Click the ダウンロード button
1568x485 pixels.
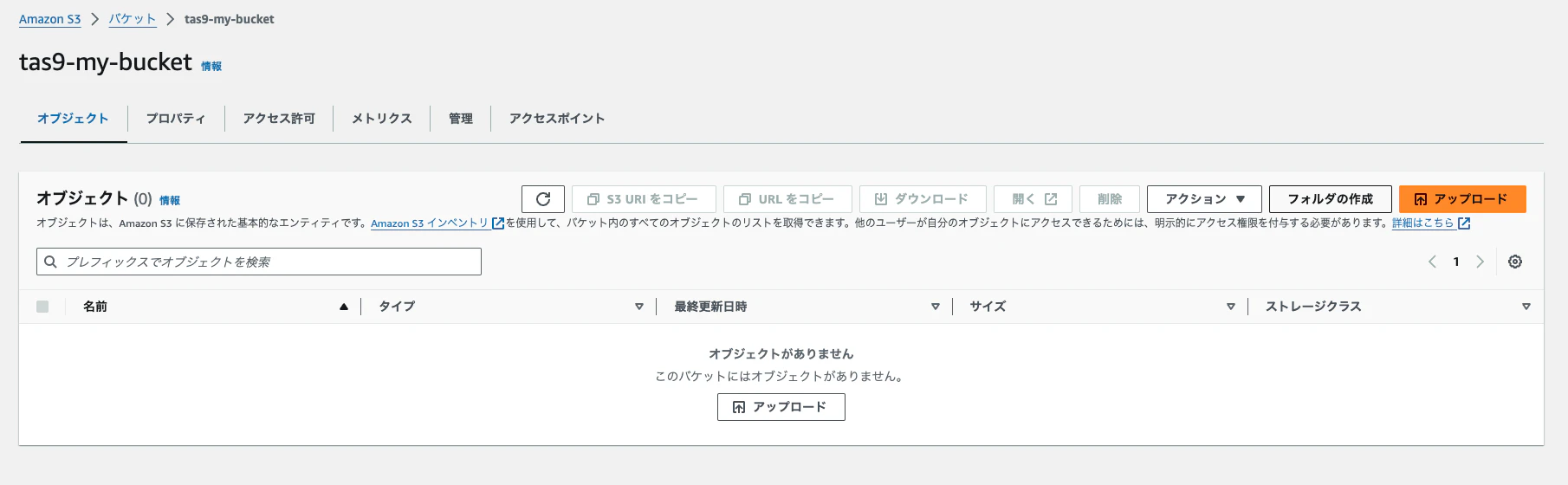pos(923,199)
